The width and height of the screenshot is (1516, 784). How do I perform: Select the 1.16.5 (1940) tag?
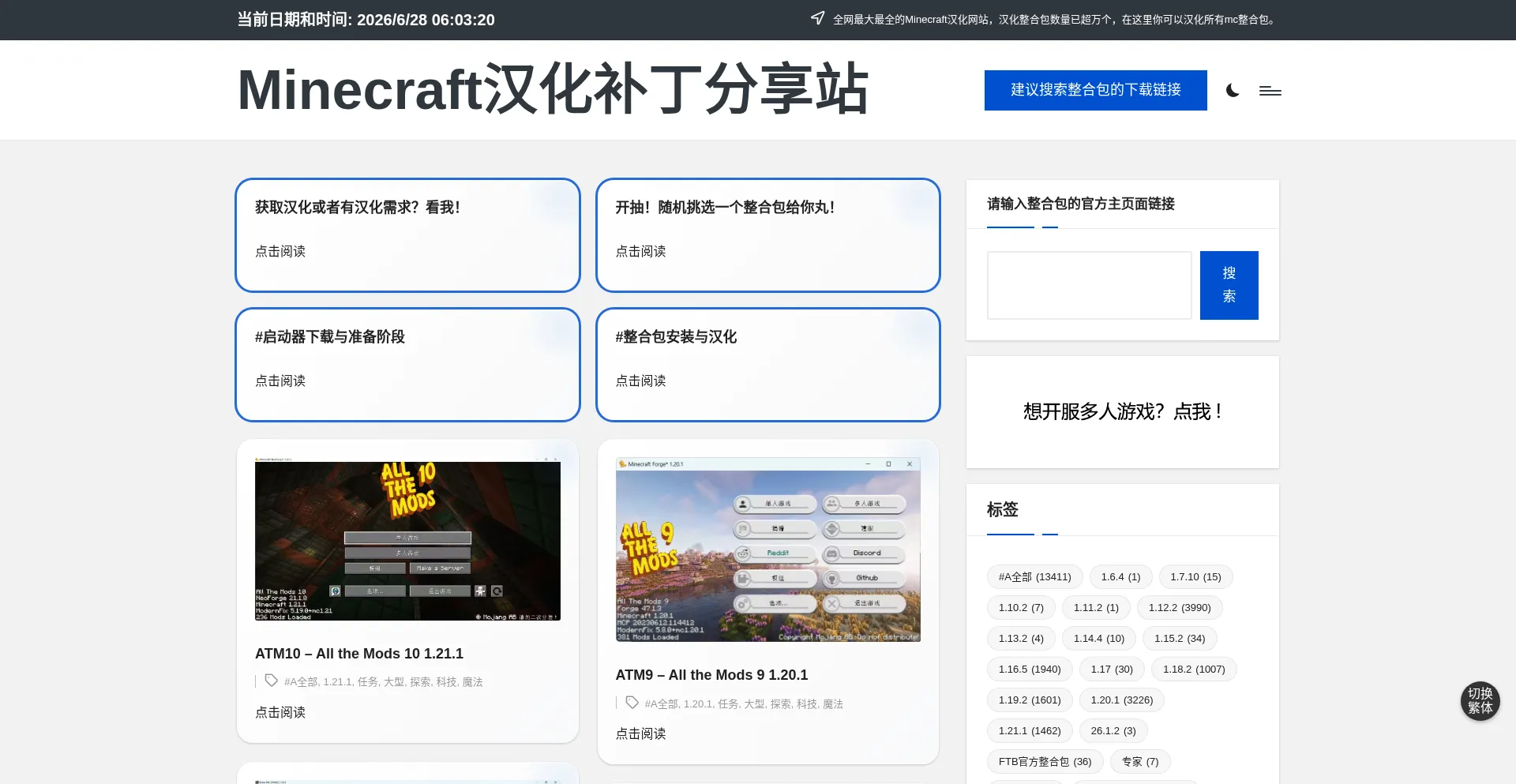pos(1030,670)
